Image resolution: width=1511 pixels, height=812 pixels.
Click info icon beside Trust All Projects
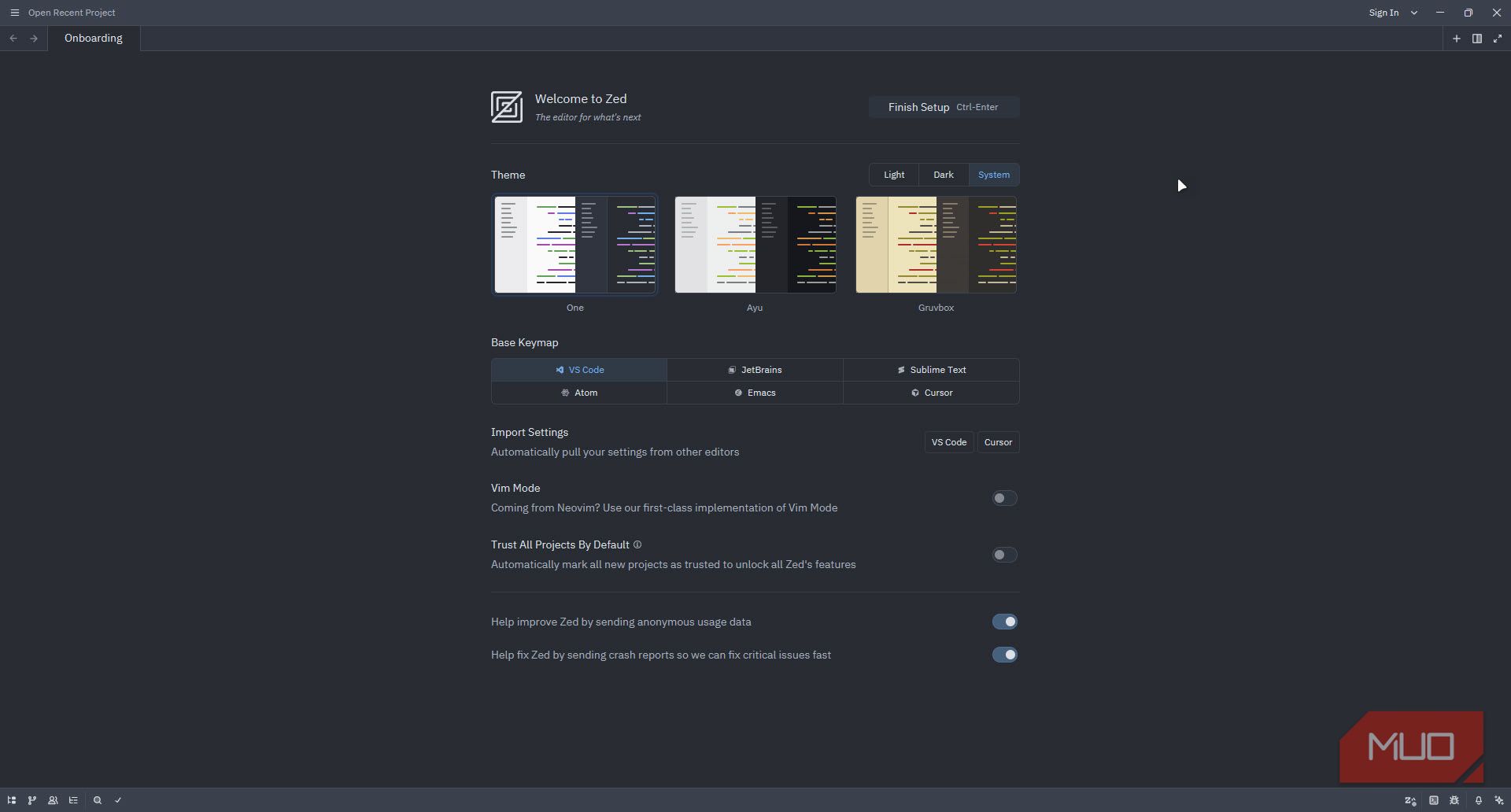click(637, 544)
